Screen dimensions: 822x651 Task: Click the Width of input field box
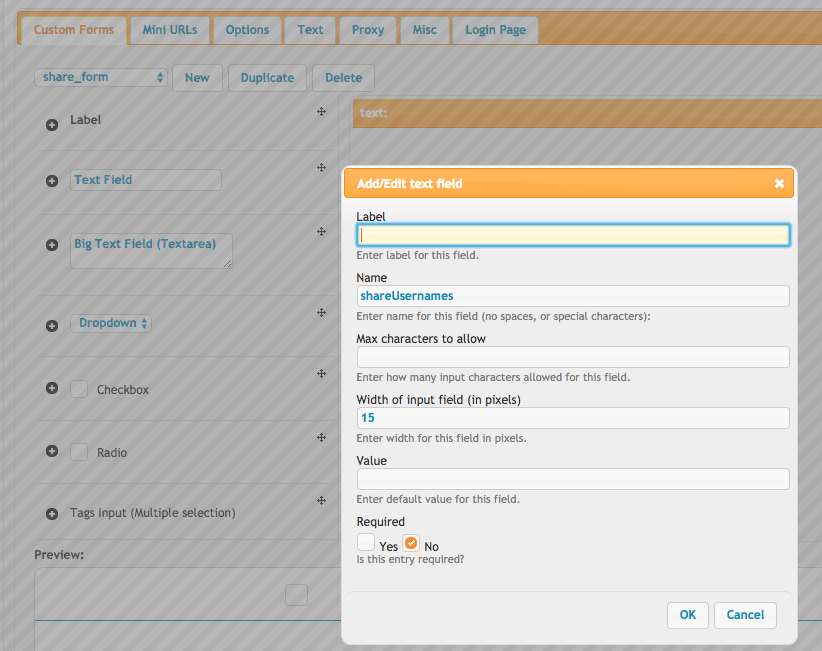(573, 418)
